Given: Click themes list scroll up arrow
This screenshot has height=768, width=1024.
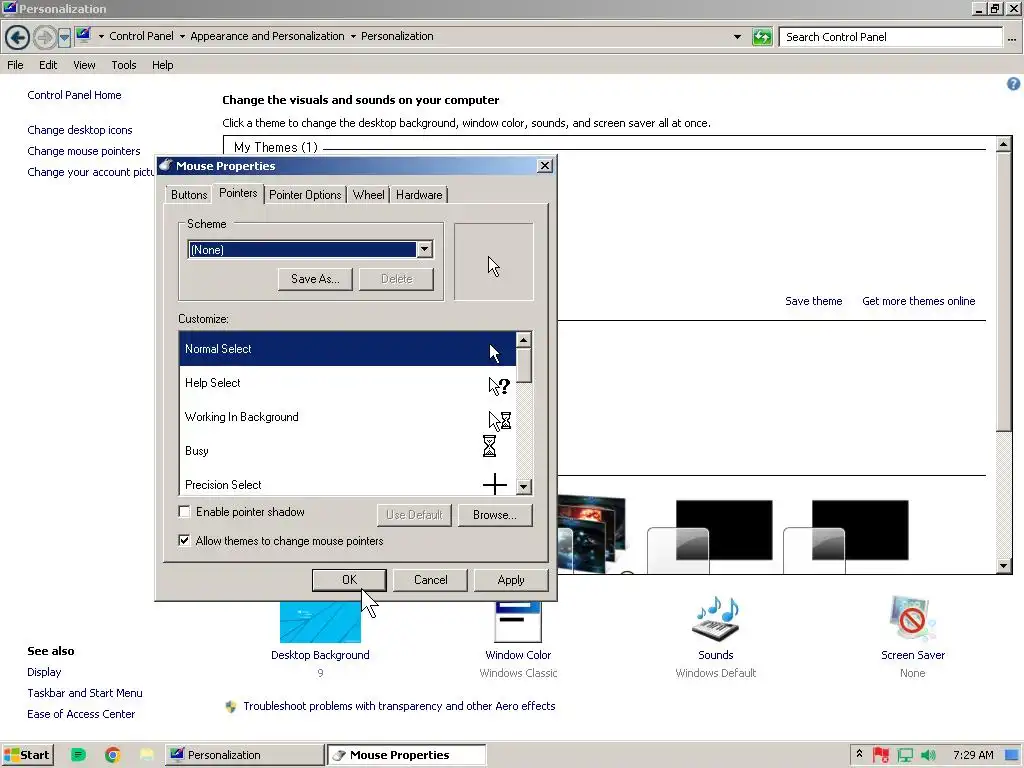Looking at the screenshot, I should tap(1004, 144).
